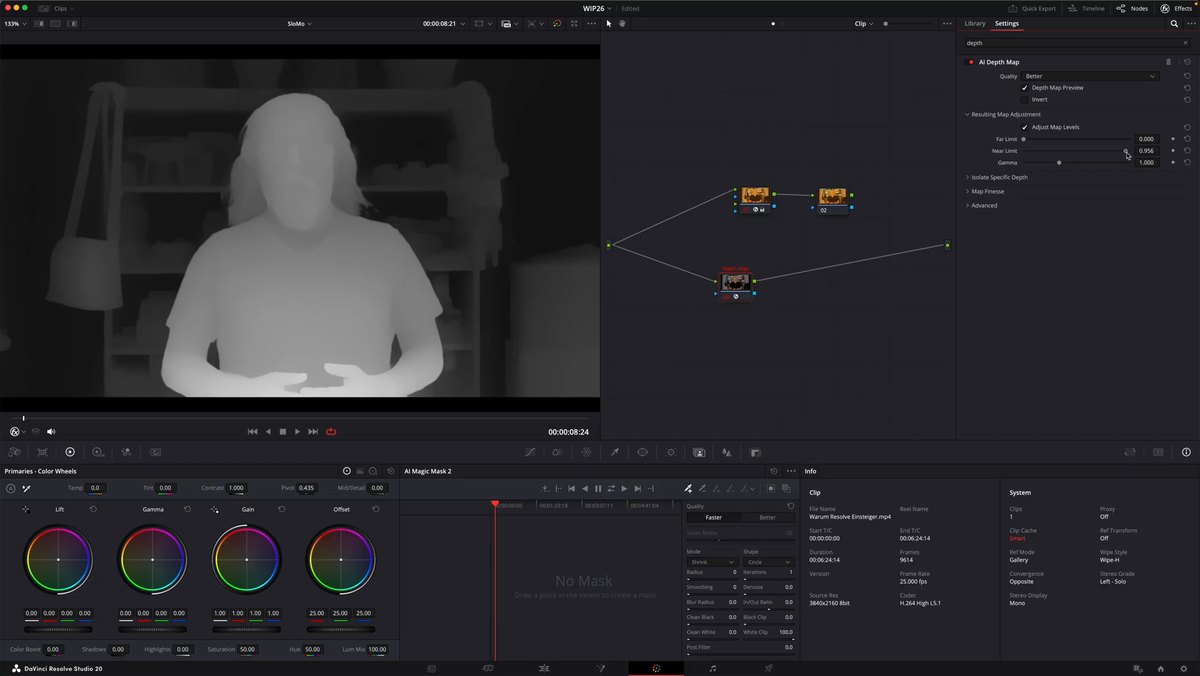Click the viewer mute speaker icon
This screenshot has height=676, width=1200.
(x=51, y=432)
